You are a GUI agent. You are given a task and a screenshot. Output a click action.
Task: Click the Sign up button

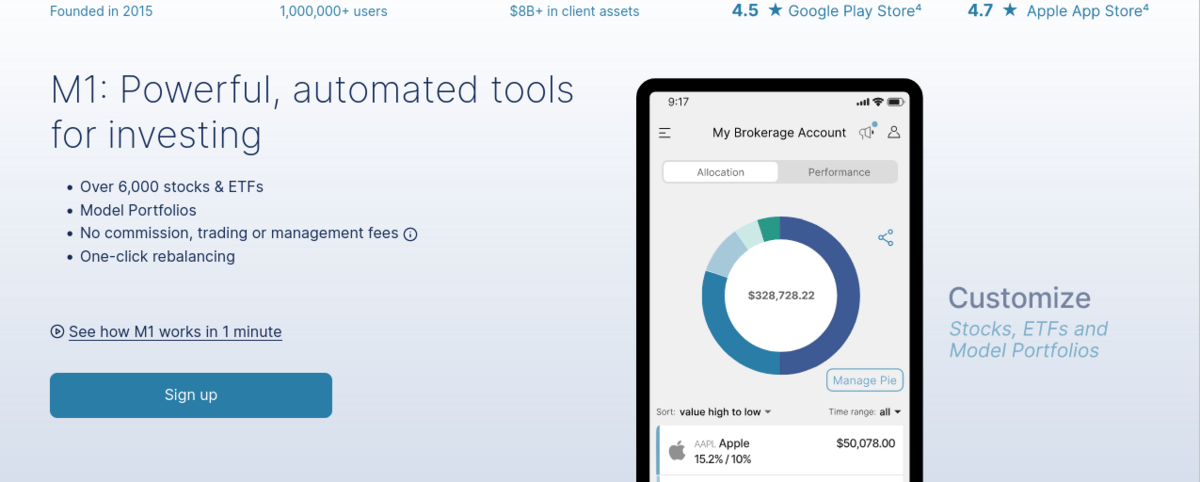point(191,395)
